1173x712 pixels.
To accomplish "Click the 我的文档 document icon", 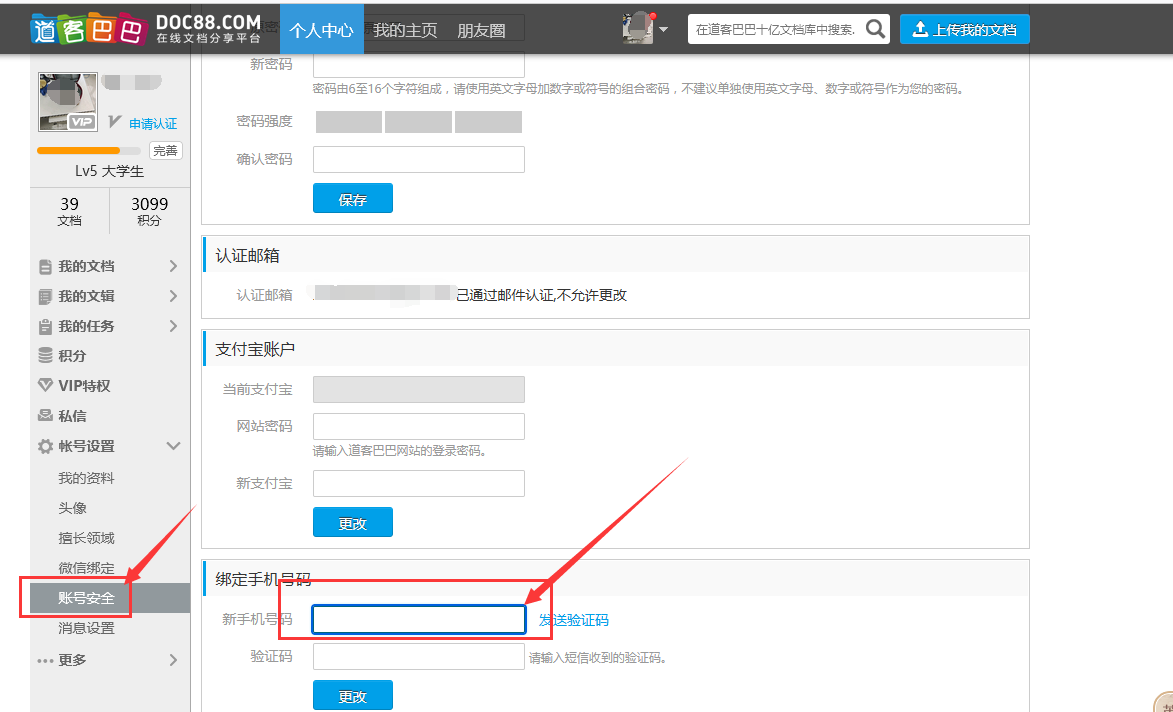I will (x=45, y=267).
